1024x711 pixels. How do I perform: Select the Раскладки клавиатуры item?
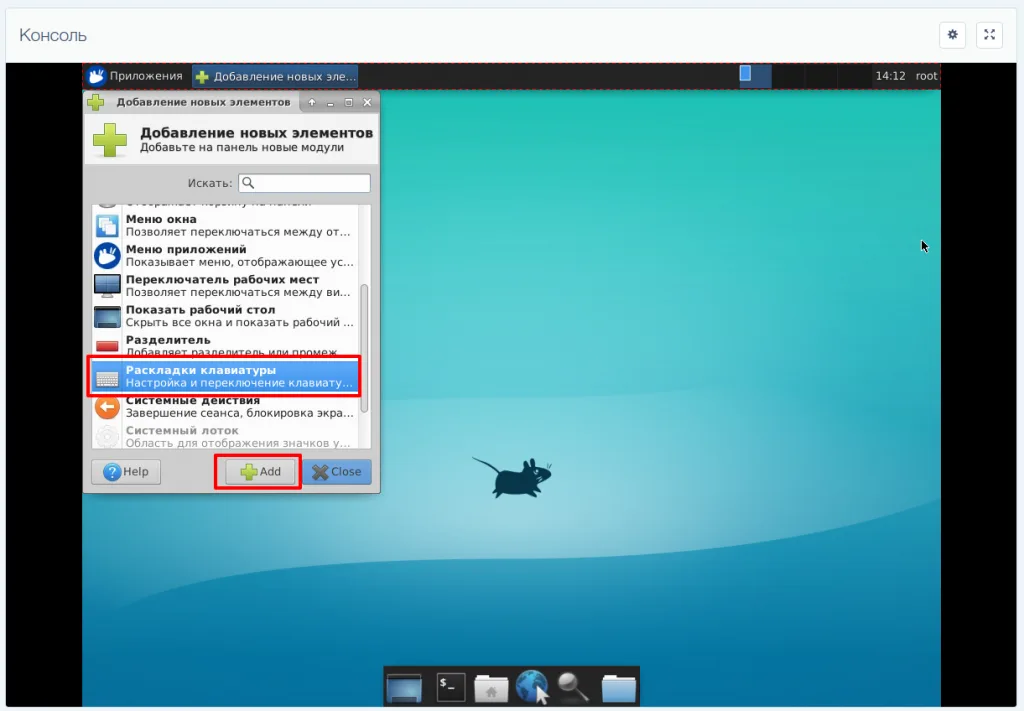pos(225,376)
